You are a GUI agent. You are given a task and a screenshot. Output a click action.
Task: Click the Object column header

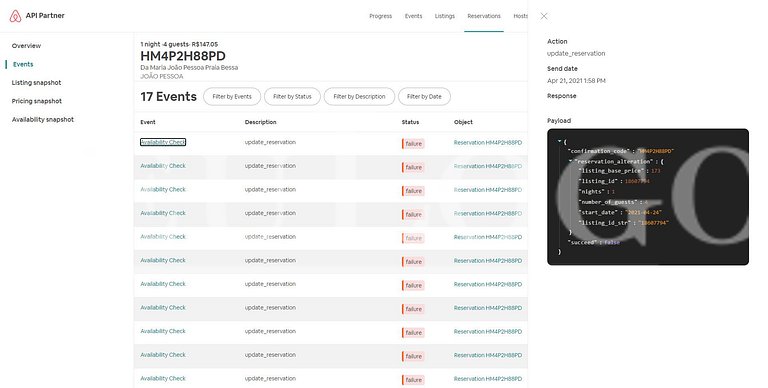point(463,122)
